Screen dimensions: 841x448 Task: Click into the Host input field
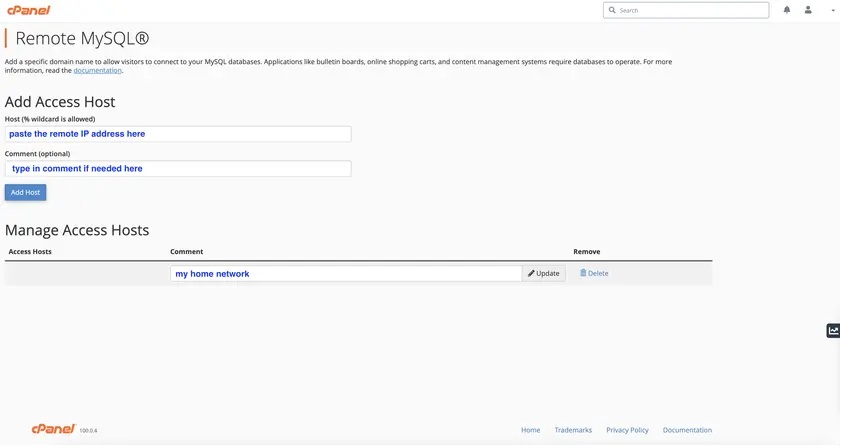tap(178, 134)
